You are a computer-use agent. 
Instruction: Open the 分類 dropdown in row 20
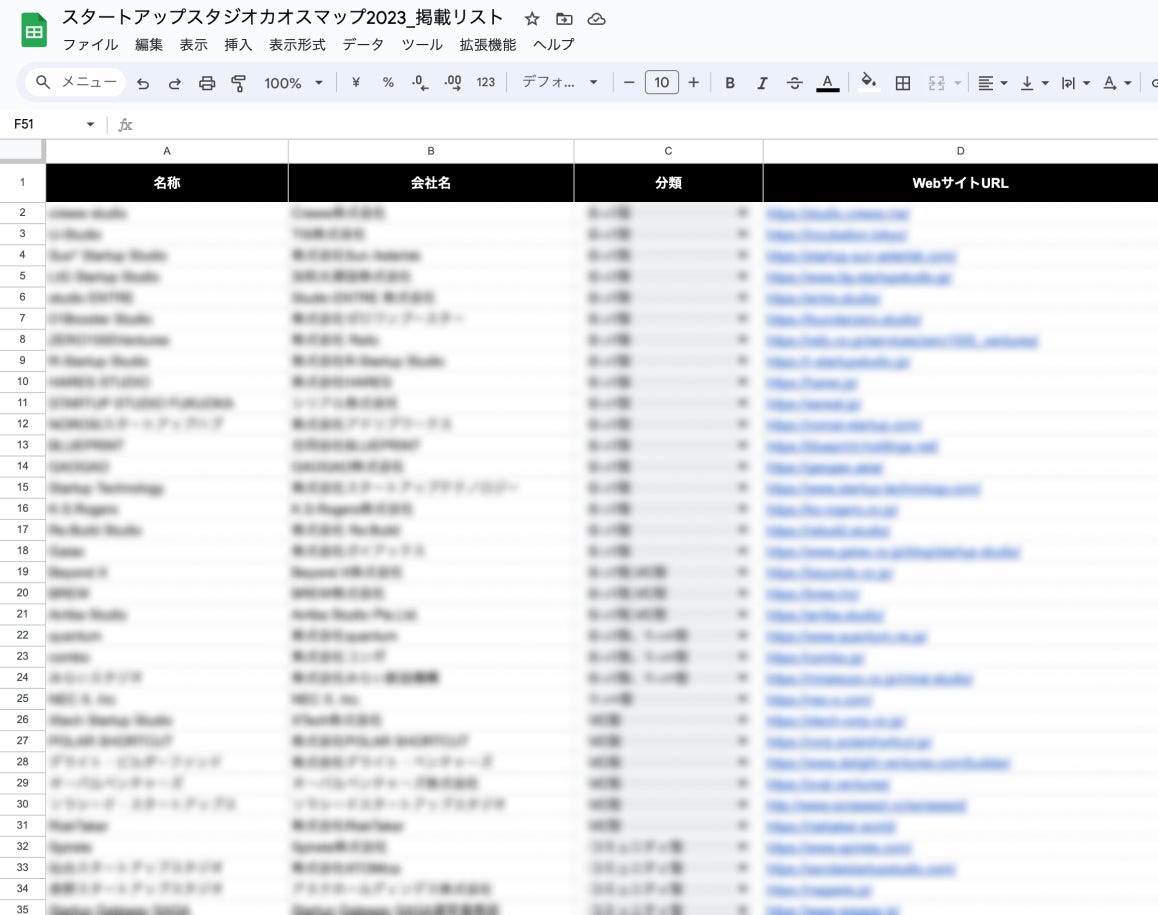pyautogui.click(x=741, y=593)
